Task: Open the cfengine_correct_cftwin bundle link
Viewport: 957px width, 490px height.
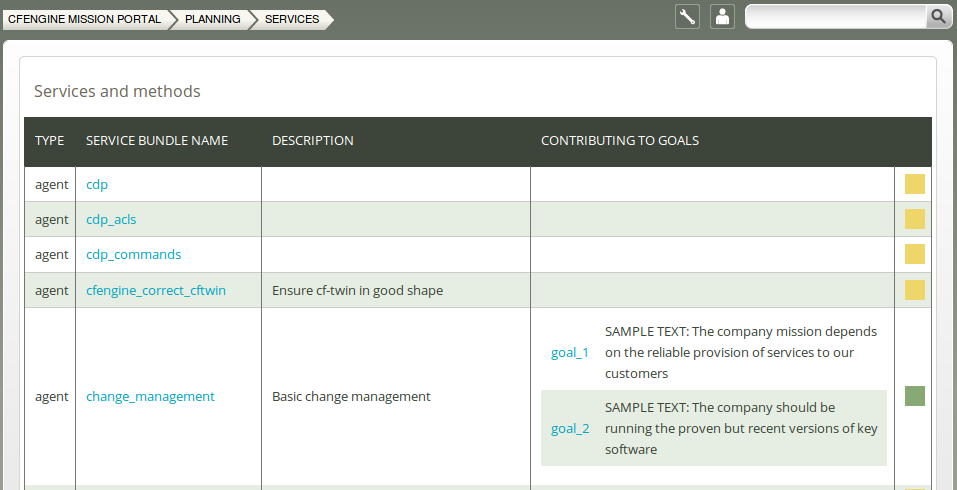Action: [156, 290]
